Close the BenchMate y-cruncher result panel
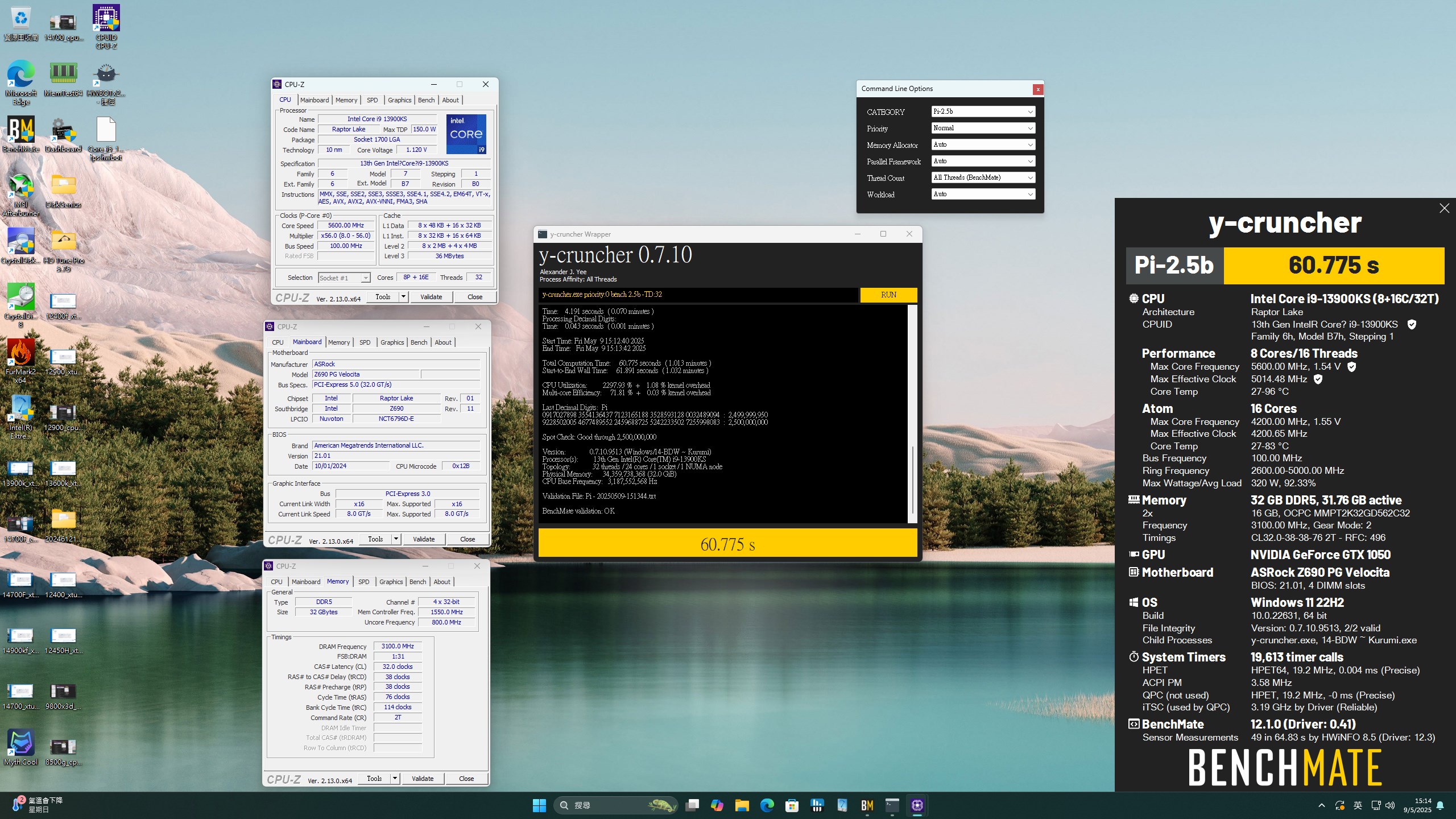 1445,208
